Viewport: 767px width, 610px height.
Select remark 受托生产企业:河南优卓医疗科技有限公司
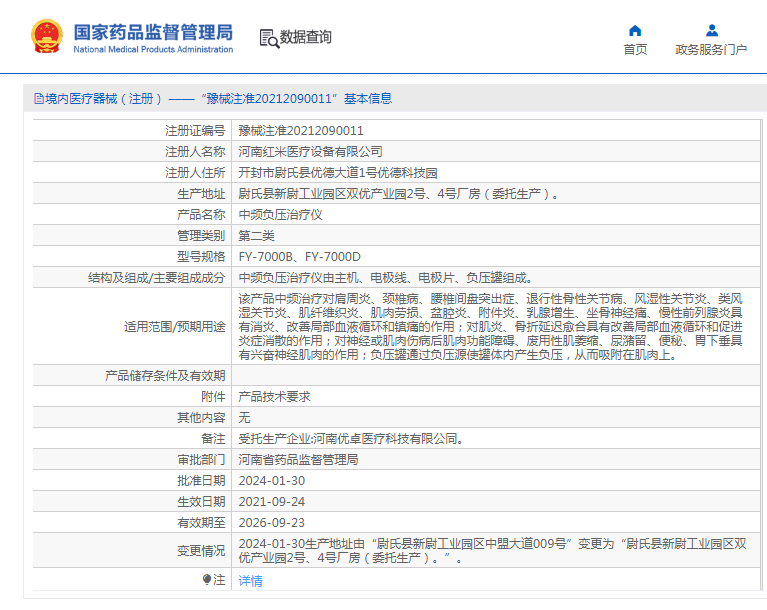click(x=351, y=439)
